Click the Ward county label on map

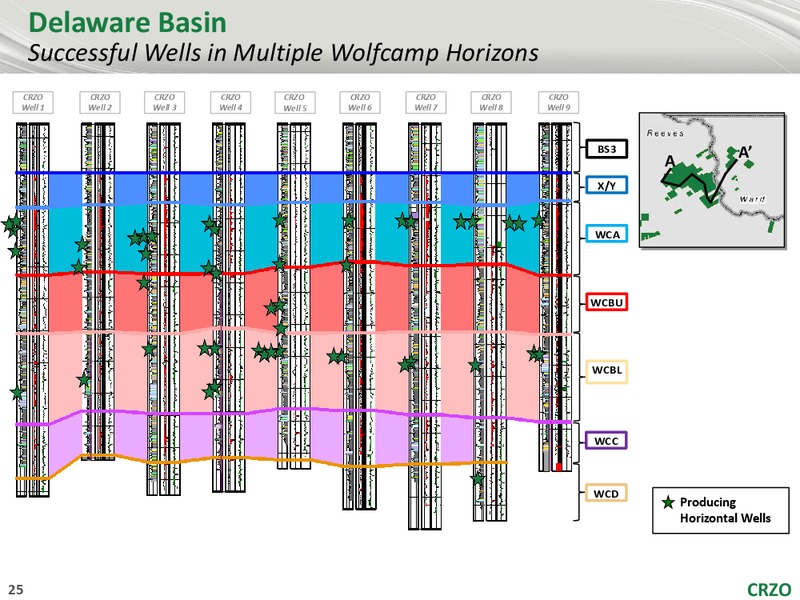coord(752,198)
